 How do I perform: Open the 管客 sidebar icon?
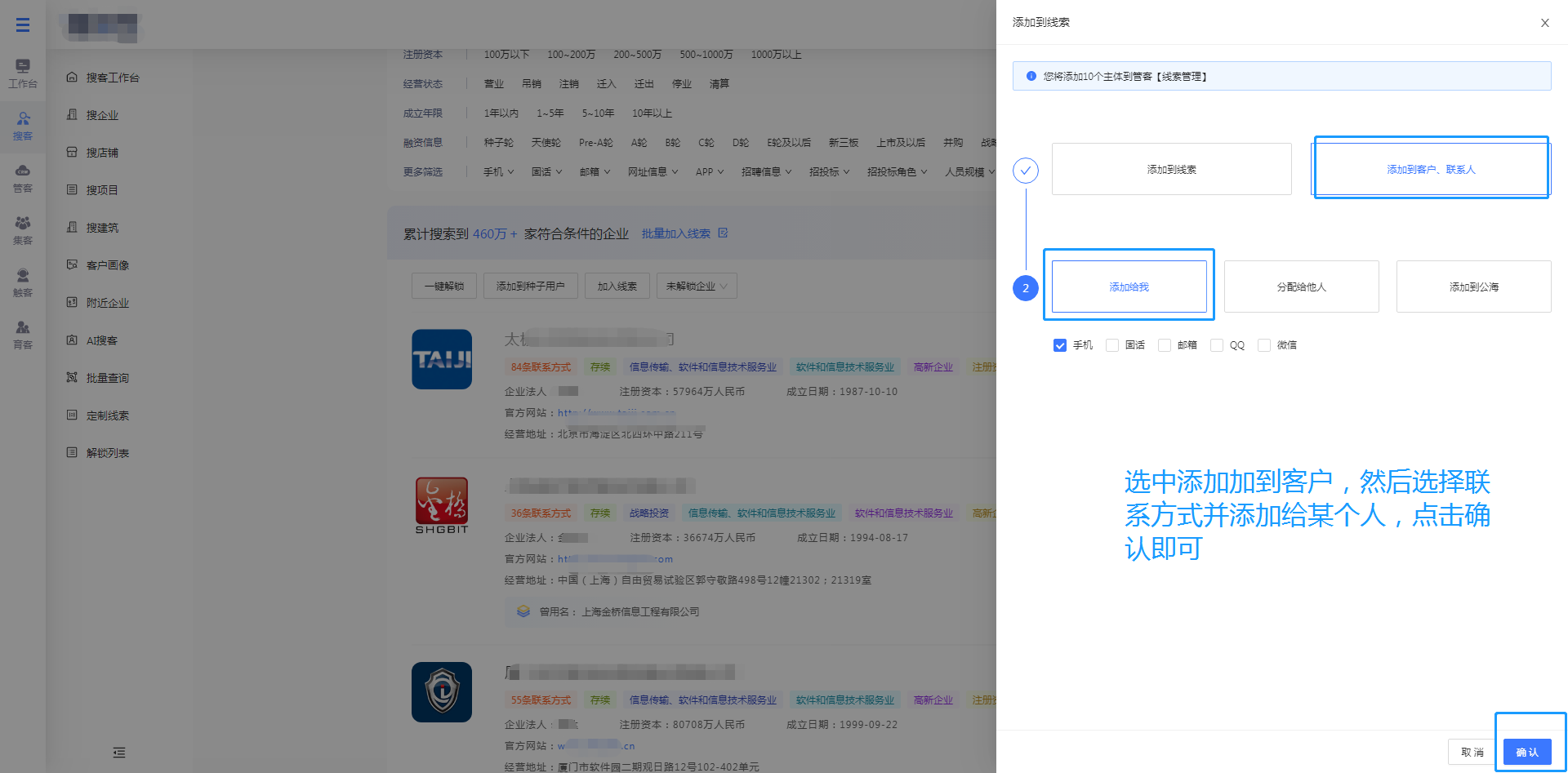(23, 178)
